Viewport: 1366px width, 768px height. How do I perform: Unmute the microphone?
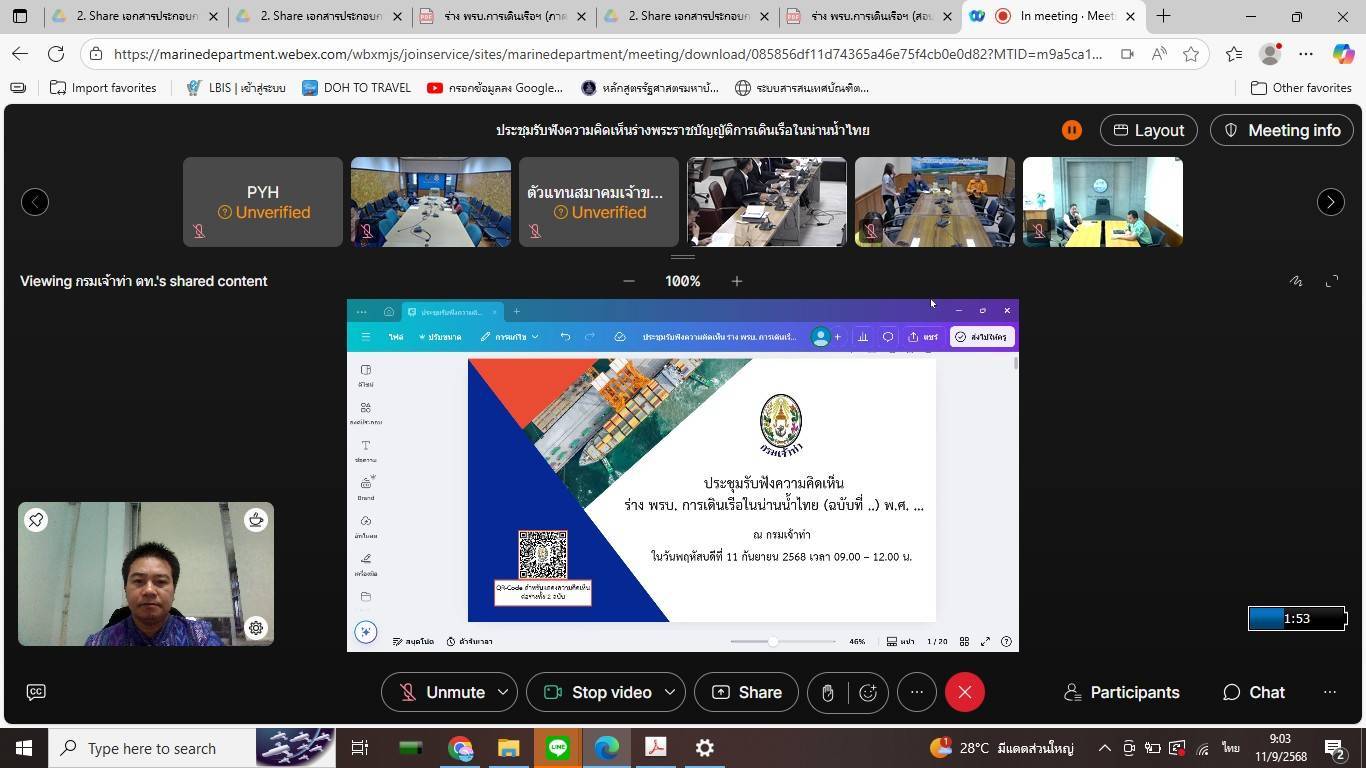[443, 692]
